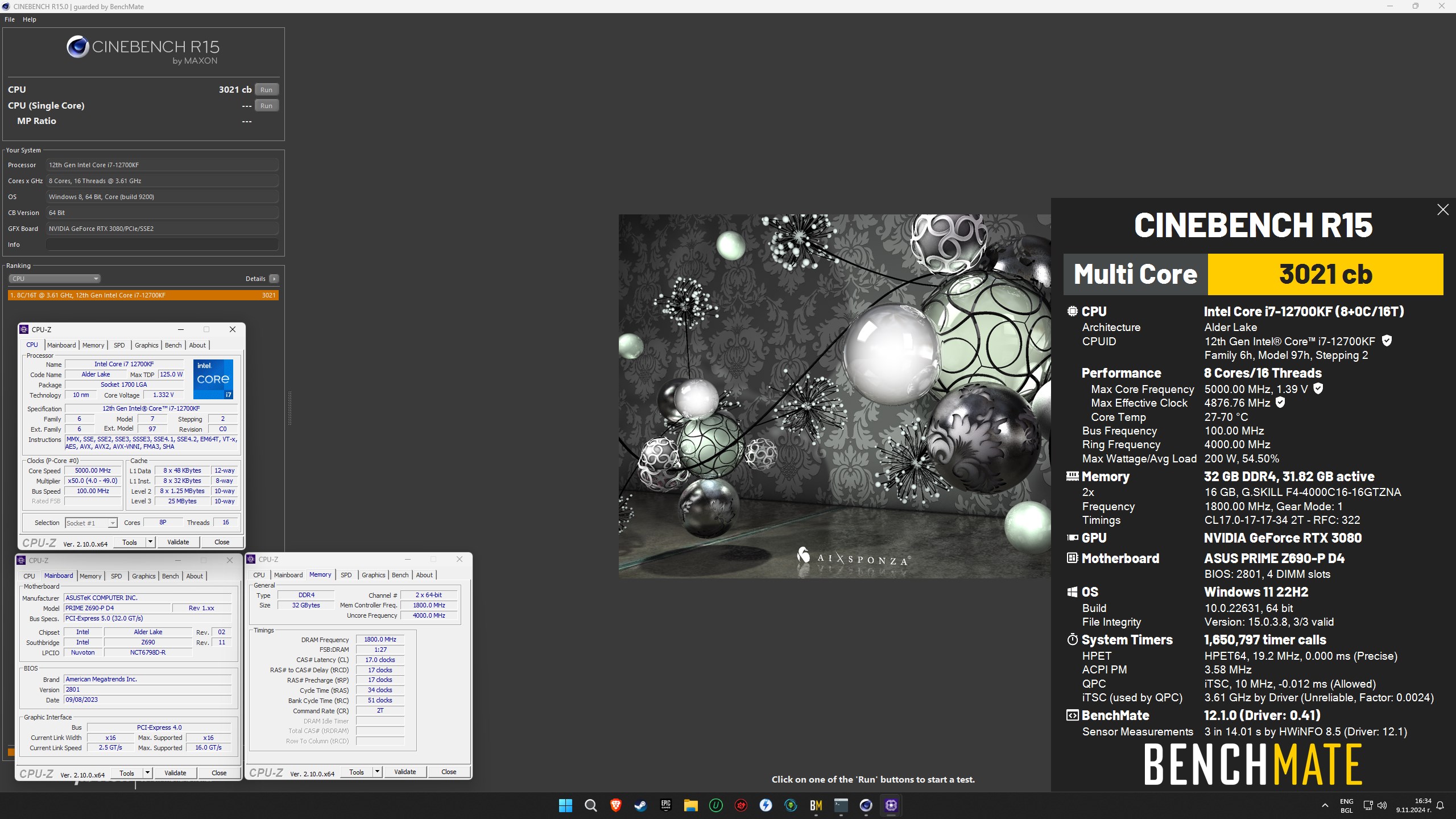Open SPD tab in CPU-Z Mainboard window

(116, 576)
